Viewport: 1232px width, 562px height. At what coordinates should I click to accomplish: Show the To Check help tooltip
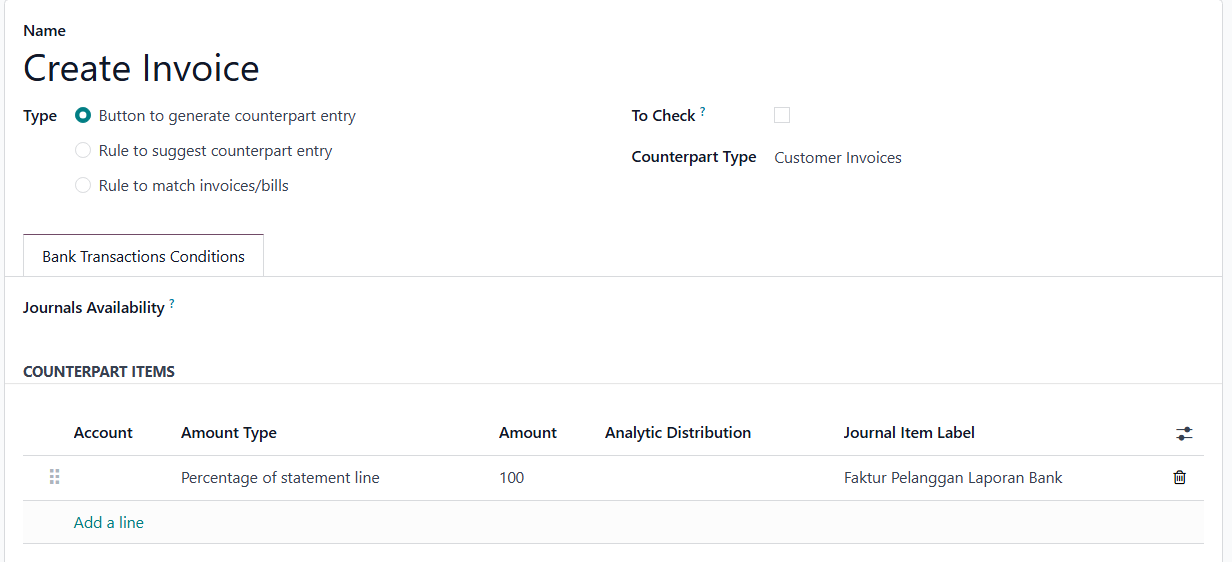(703, 112)
